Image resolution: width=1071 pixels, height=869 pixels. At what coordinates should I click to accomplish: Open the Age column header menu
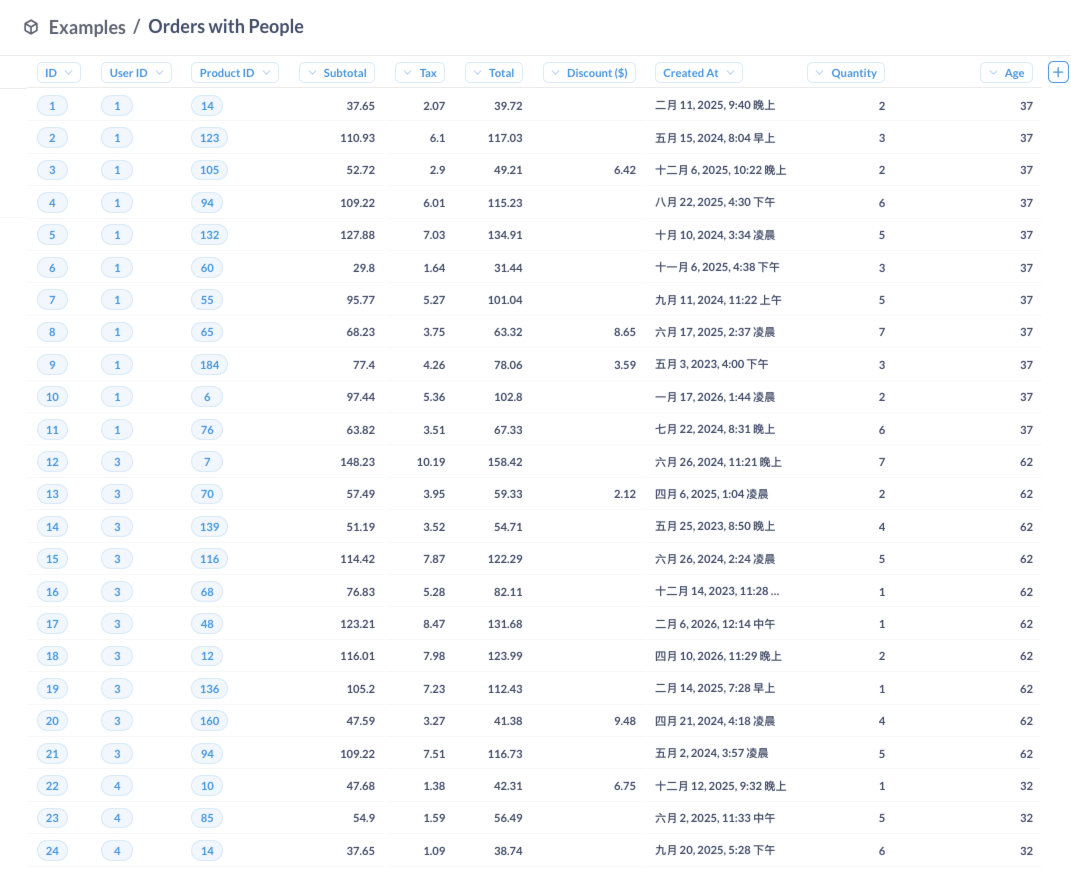coord(1007,72)
